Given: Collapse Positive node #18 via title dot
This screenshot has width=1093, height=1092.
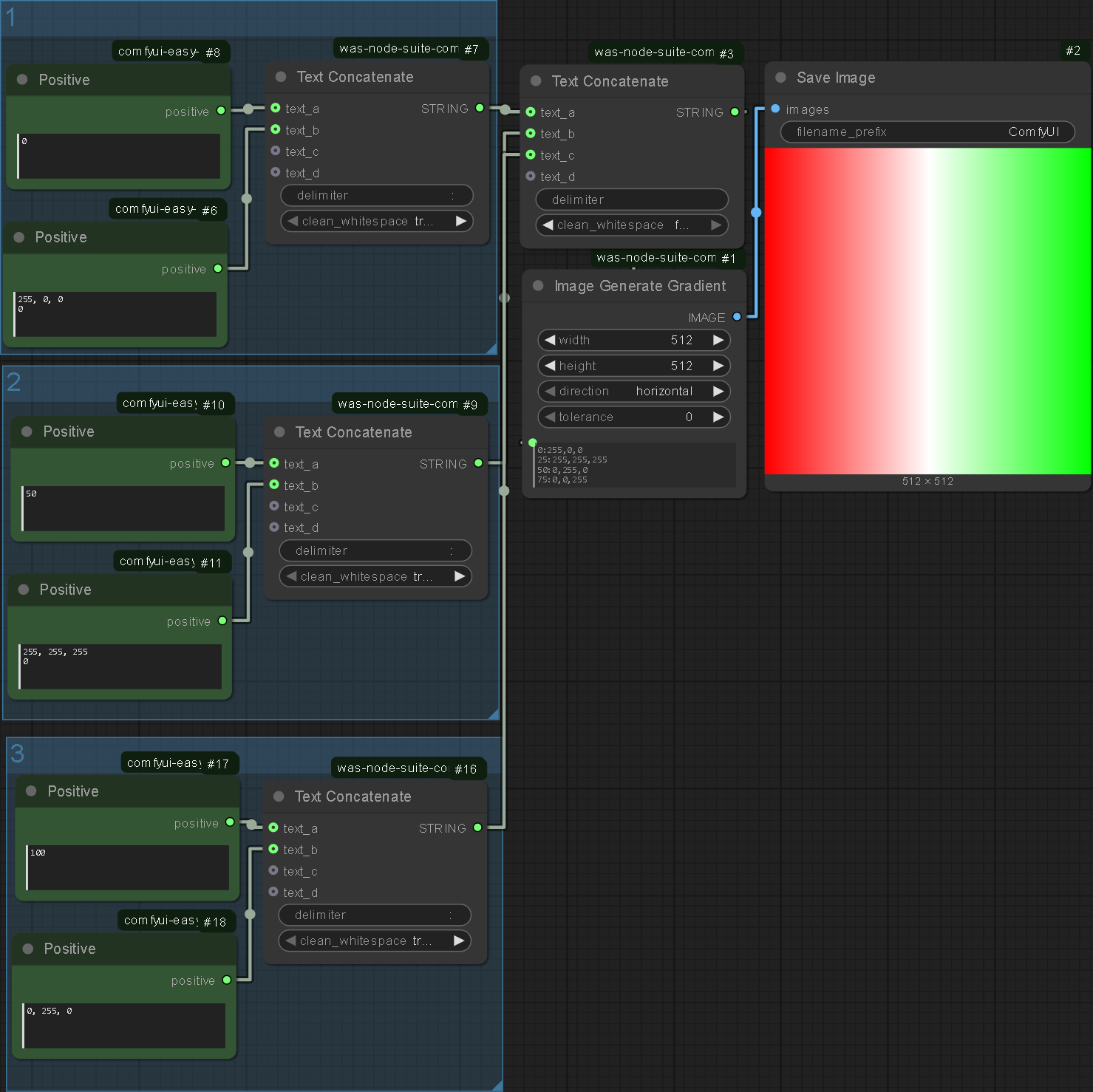Looking at the screenshot, I should point(28,949).
